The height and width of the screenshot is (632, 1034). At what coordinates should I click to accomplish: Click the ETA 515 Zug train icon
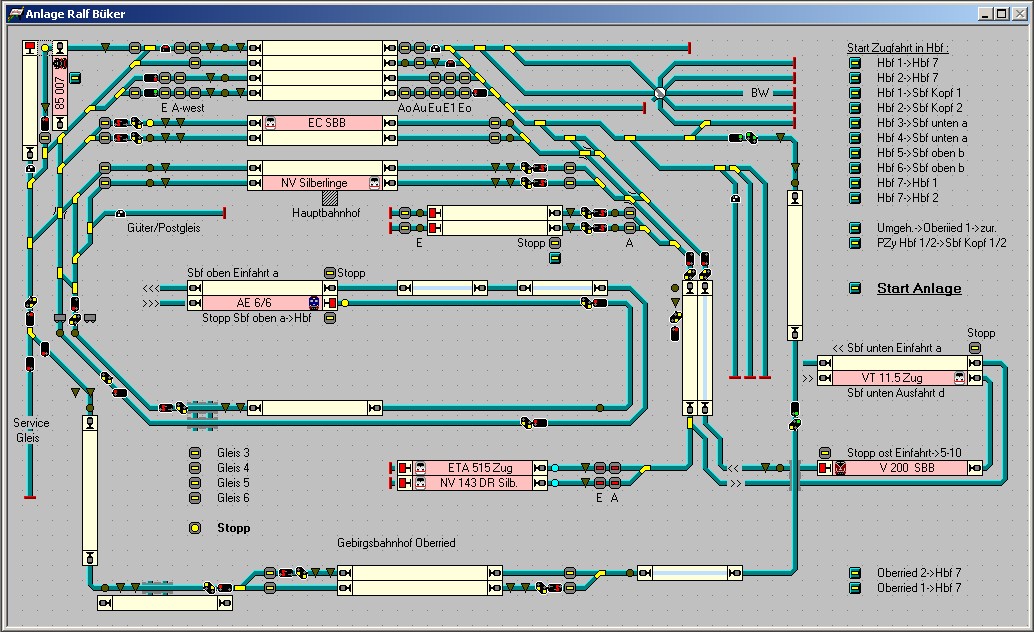point(421,468)
